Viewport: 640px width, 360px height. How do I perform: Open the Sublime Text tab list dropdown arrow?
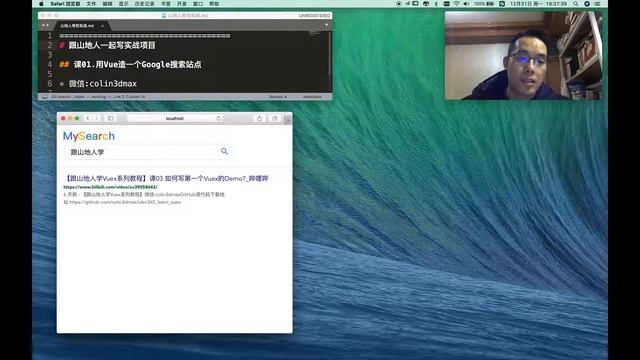pos(326,25)
